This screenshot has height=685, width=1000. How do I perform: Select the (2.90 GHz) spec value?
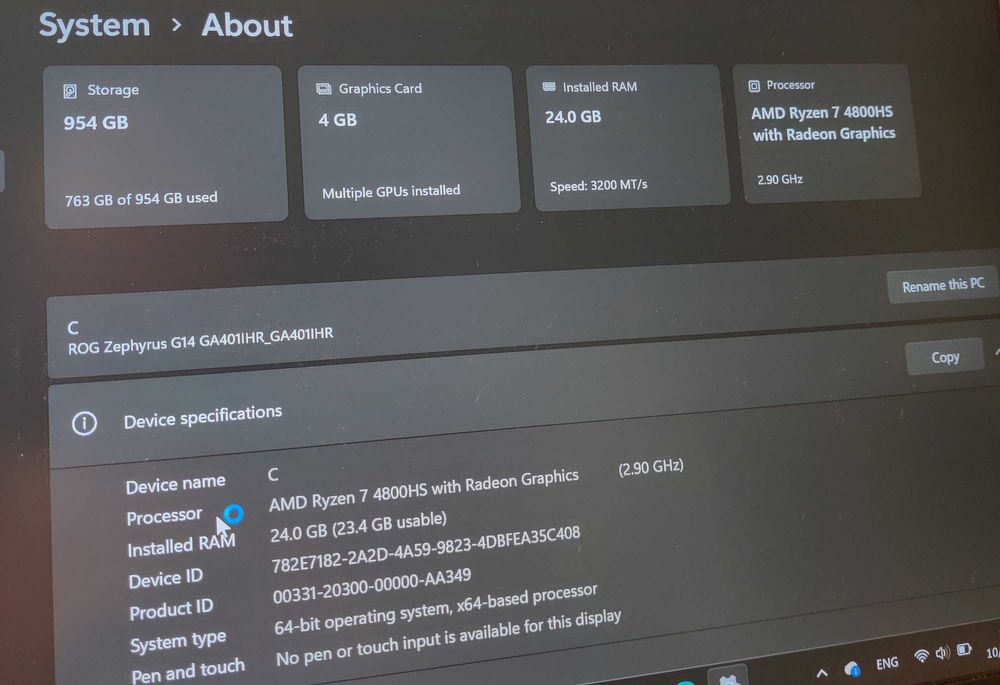click(651, 467)
